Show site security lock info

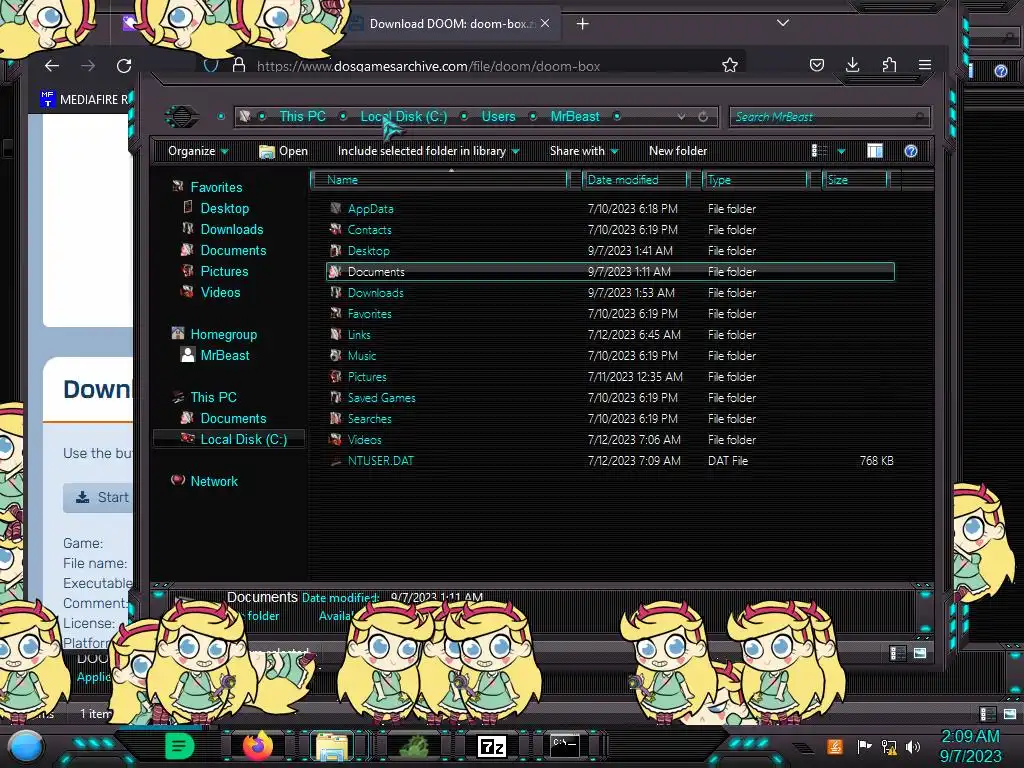(239, 65)
